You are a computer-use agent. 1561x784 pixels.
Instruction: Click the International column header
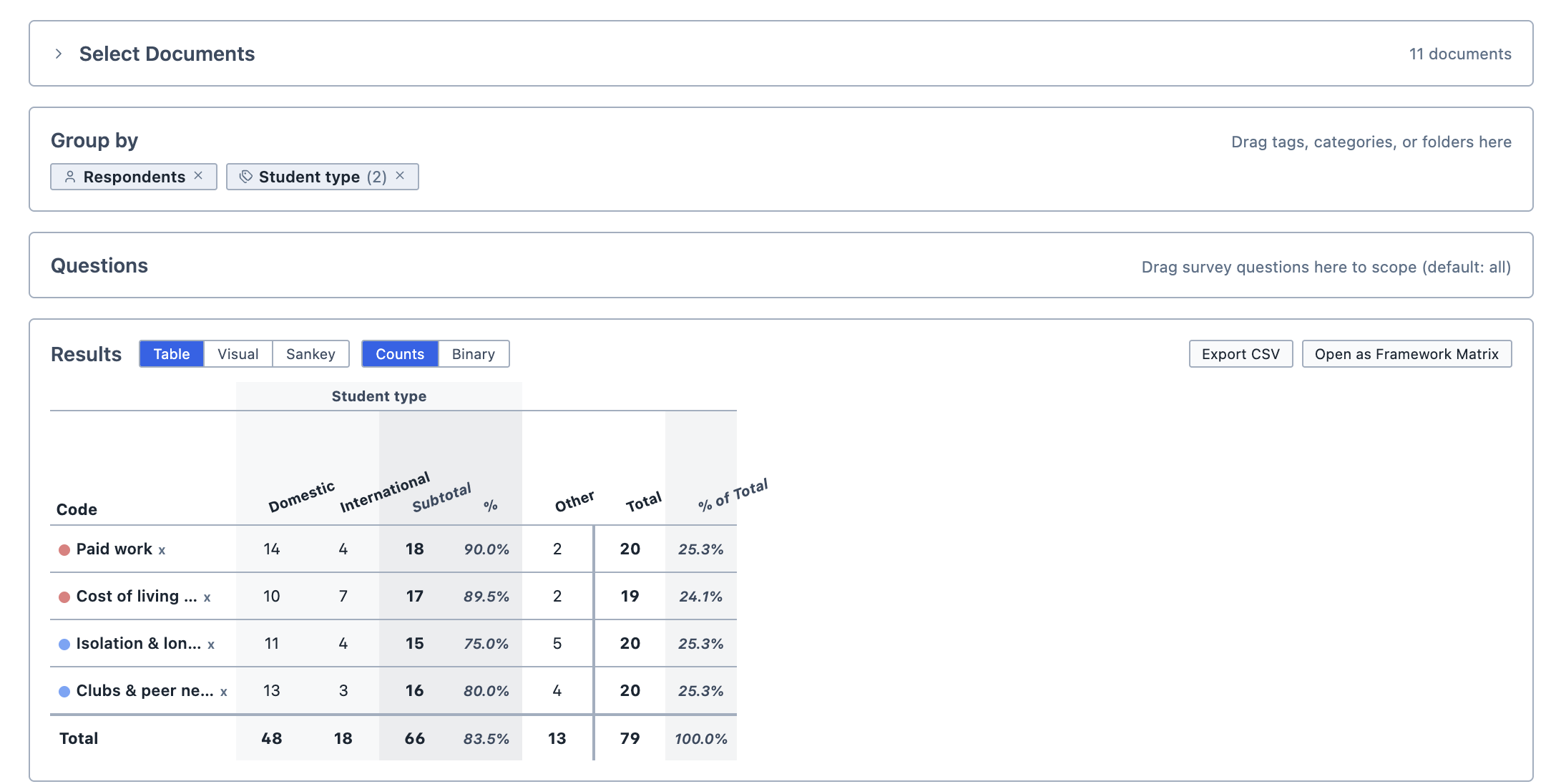(385, 491)
